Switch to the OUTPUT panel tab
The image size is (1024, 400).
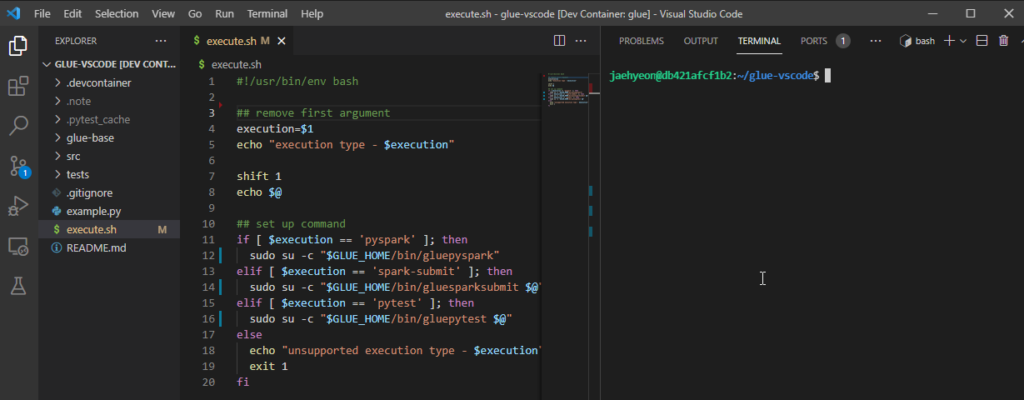click(x=701, y=41)
